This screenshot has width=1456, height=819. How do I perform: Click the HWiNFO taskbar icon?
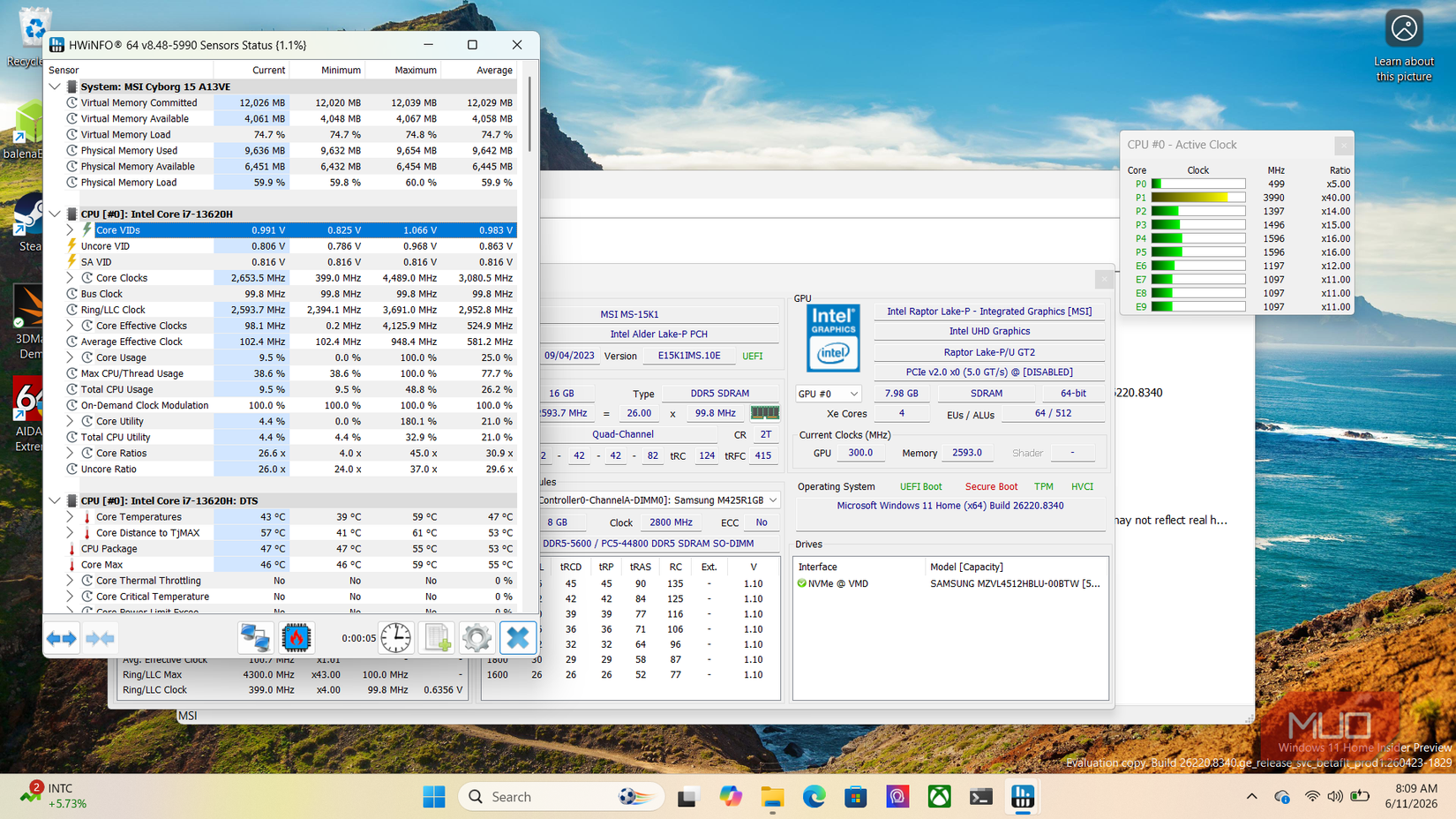pos(1023,797)
